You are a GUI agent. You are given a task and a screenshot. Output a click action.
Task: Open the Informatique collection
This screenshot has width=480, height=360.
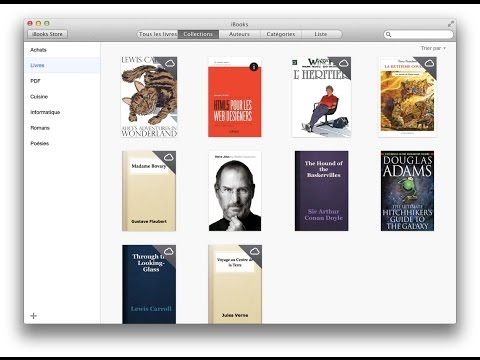click(62, 112)
